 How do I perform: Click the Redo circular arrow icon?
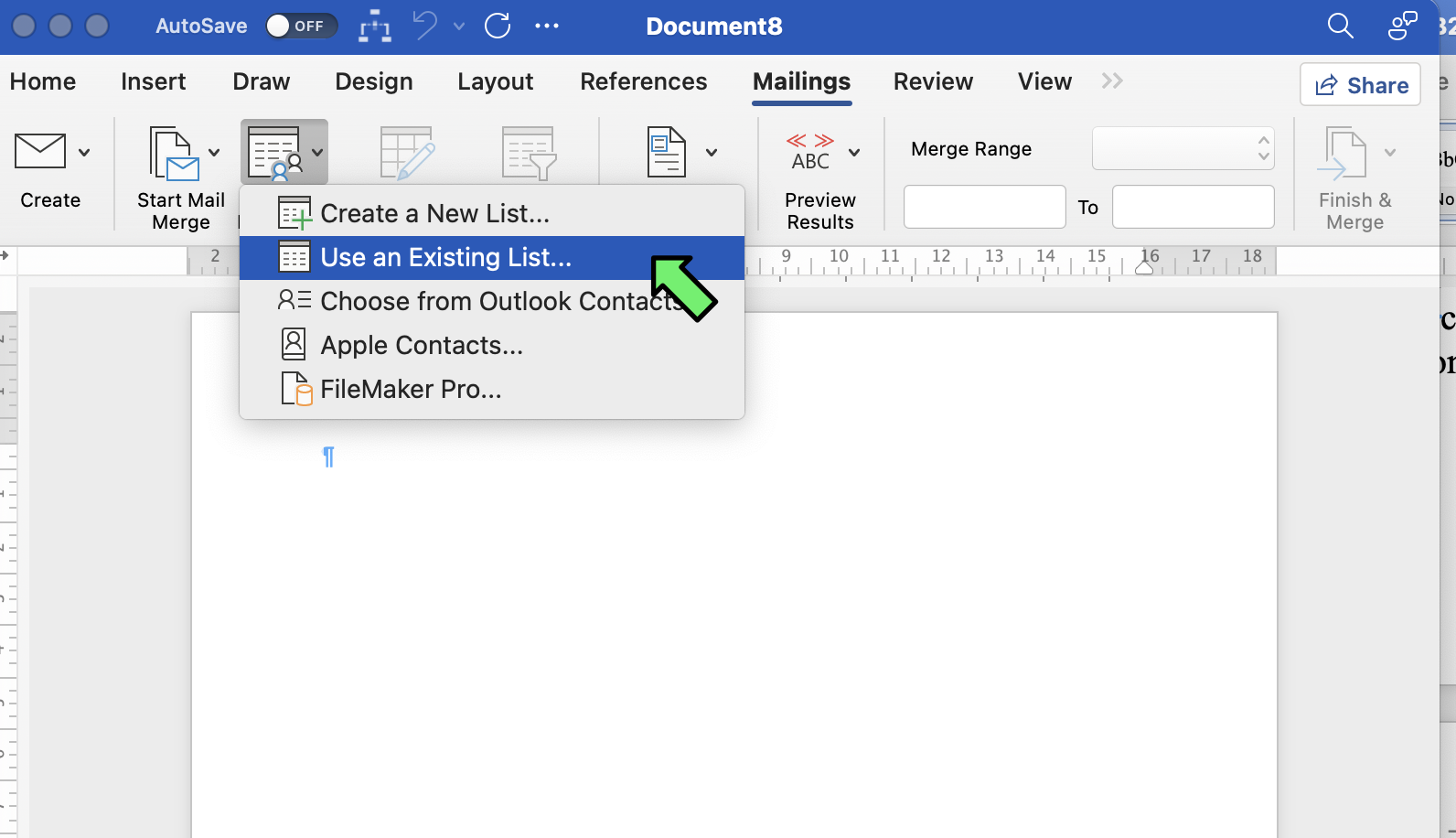click(x=498, y=26)
